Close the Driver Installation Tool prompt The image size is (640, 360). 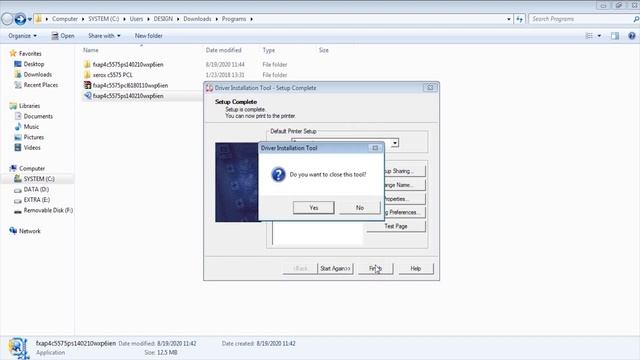[x=375, y=148]
